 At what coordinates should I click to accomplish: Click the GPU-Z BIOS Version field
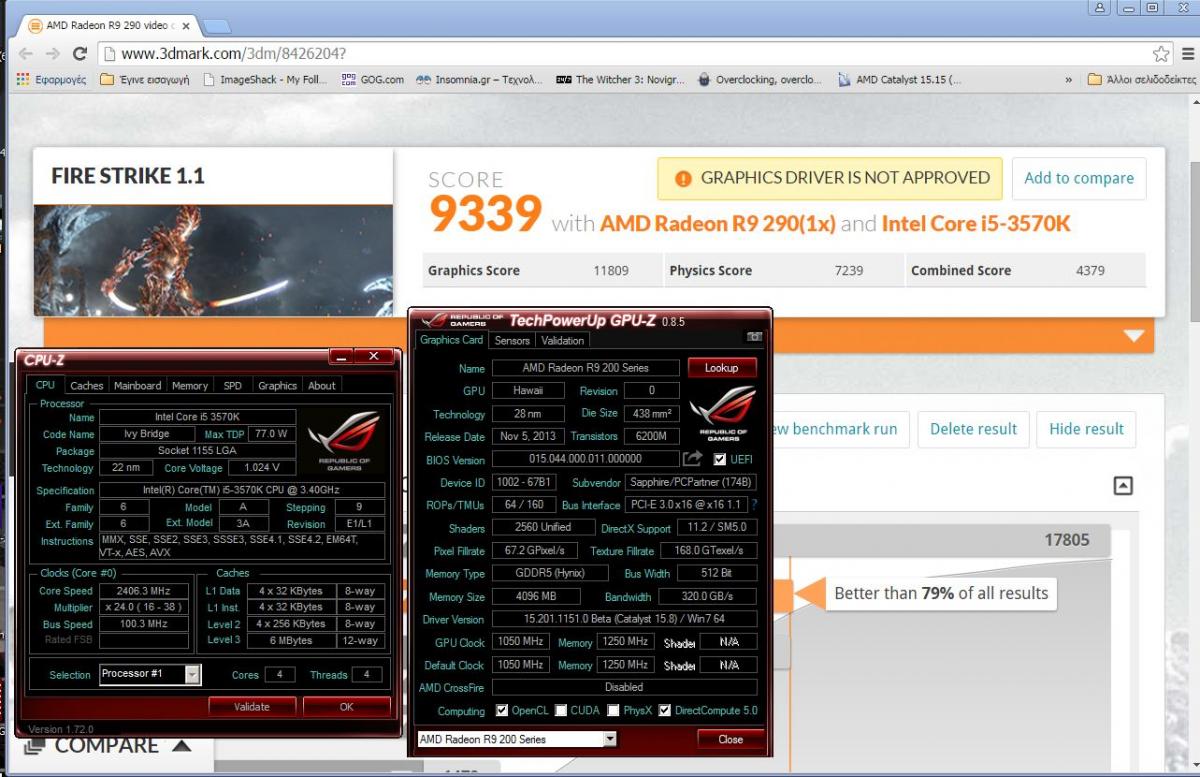pyautogui.click(x=585, y=459)
